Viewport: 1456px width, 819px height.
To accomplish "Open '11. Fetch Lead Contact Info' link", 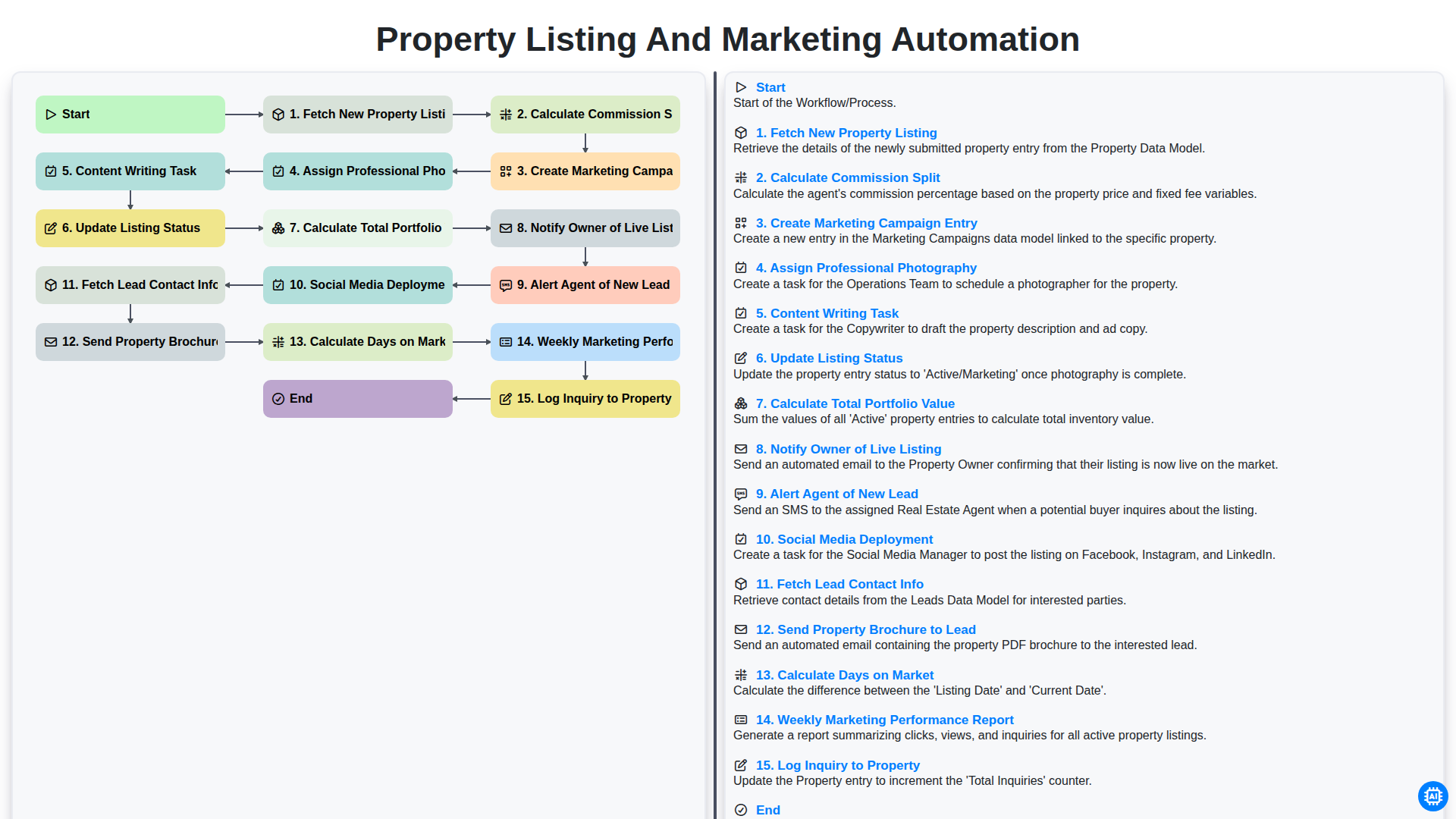I will [839, 584].
